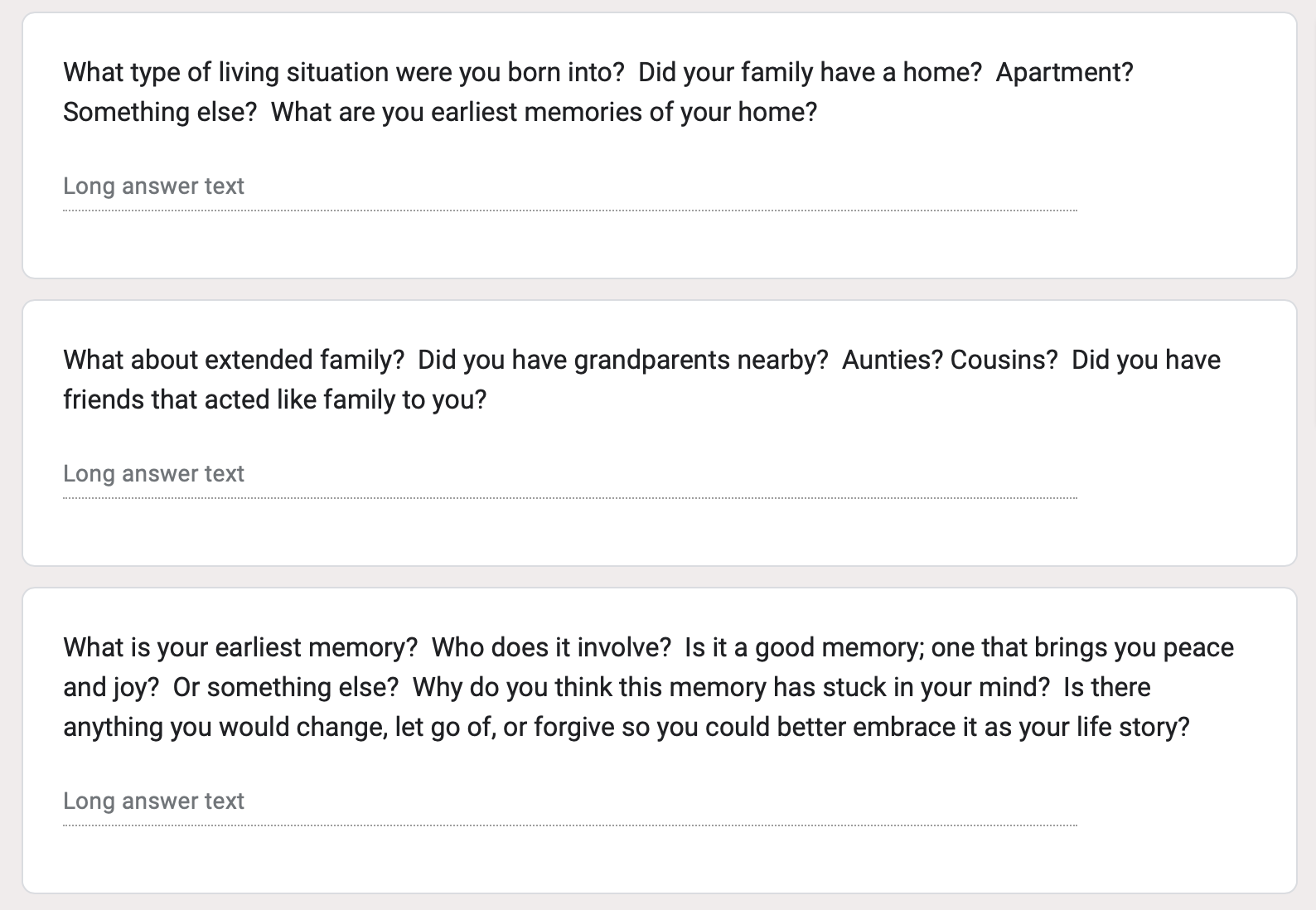Viewport: 1316px width, 910px height.
Task: Select the 'What about extended family' question title
Action: [641, 380]
